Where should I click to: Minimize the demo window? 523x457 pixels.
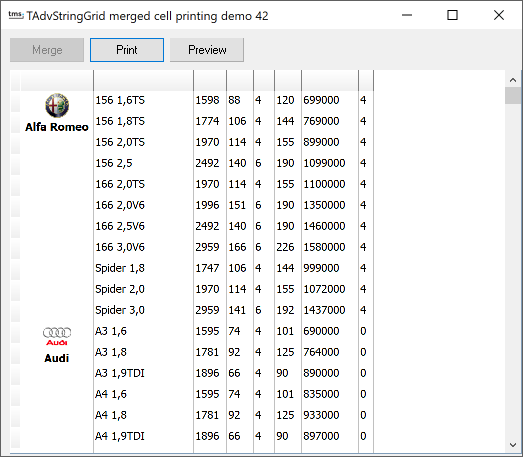tap(407, 15)
